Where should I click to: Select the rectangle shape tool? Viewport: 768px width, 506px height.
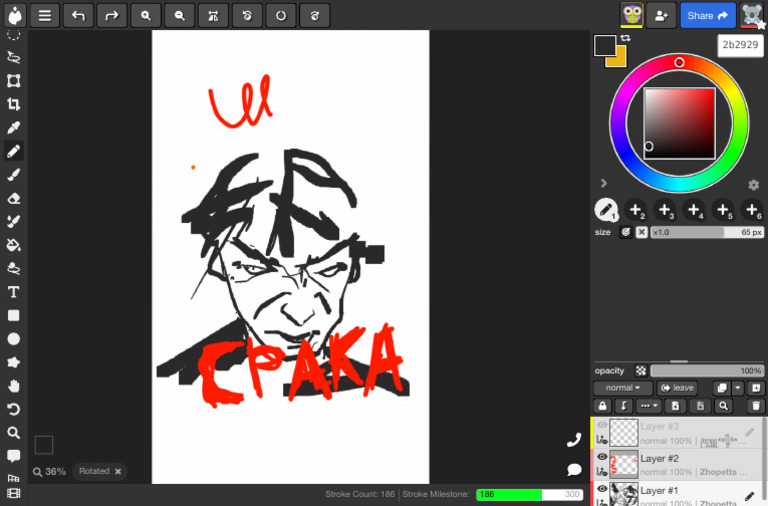[x=14, y=315]
